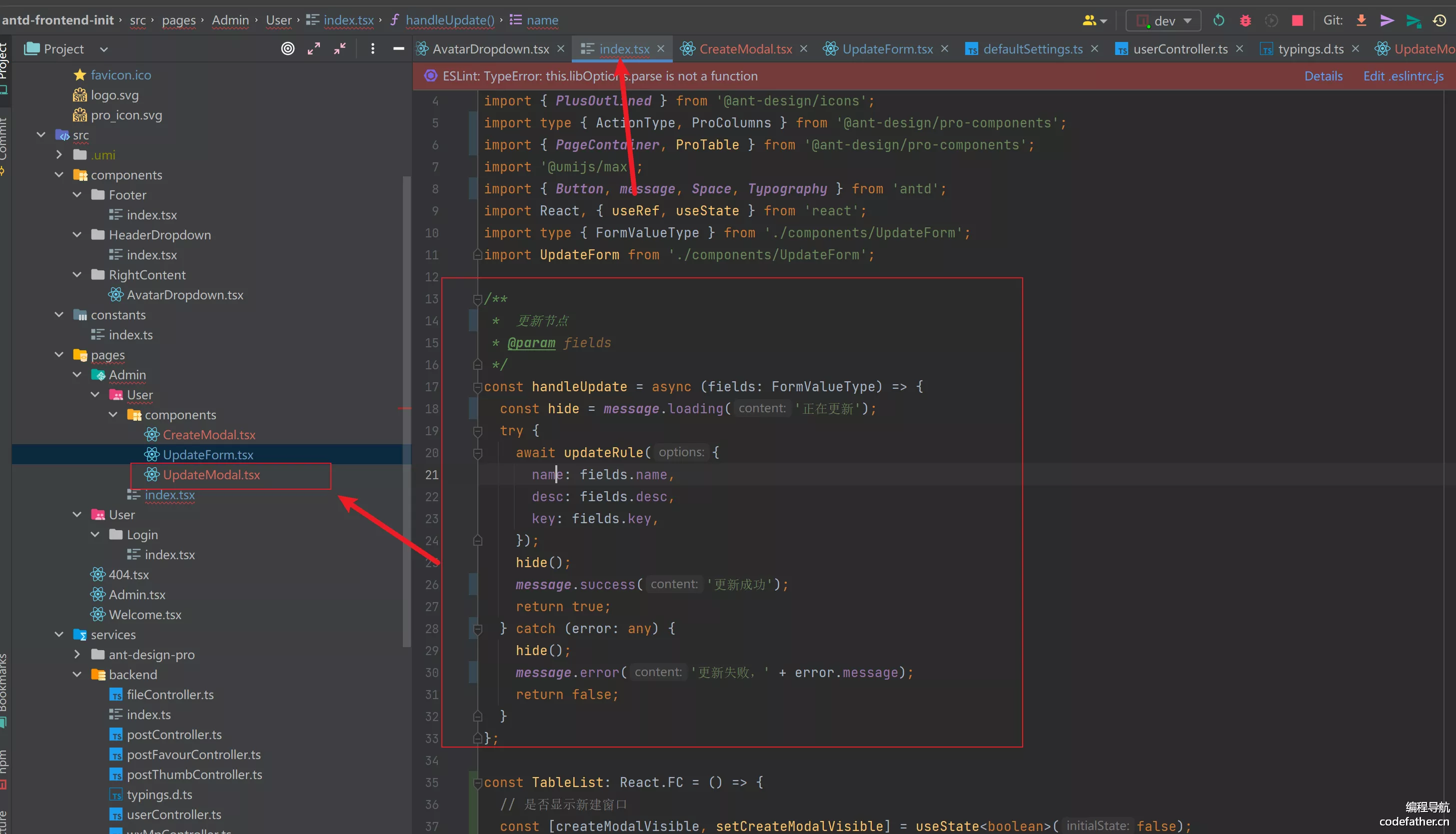Screen dimensions: 1456x834
Task: Select the CreateModal.tsx tab
Action: [x=746, y=48]
